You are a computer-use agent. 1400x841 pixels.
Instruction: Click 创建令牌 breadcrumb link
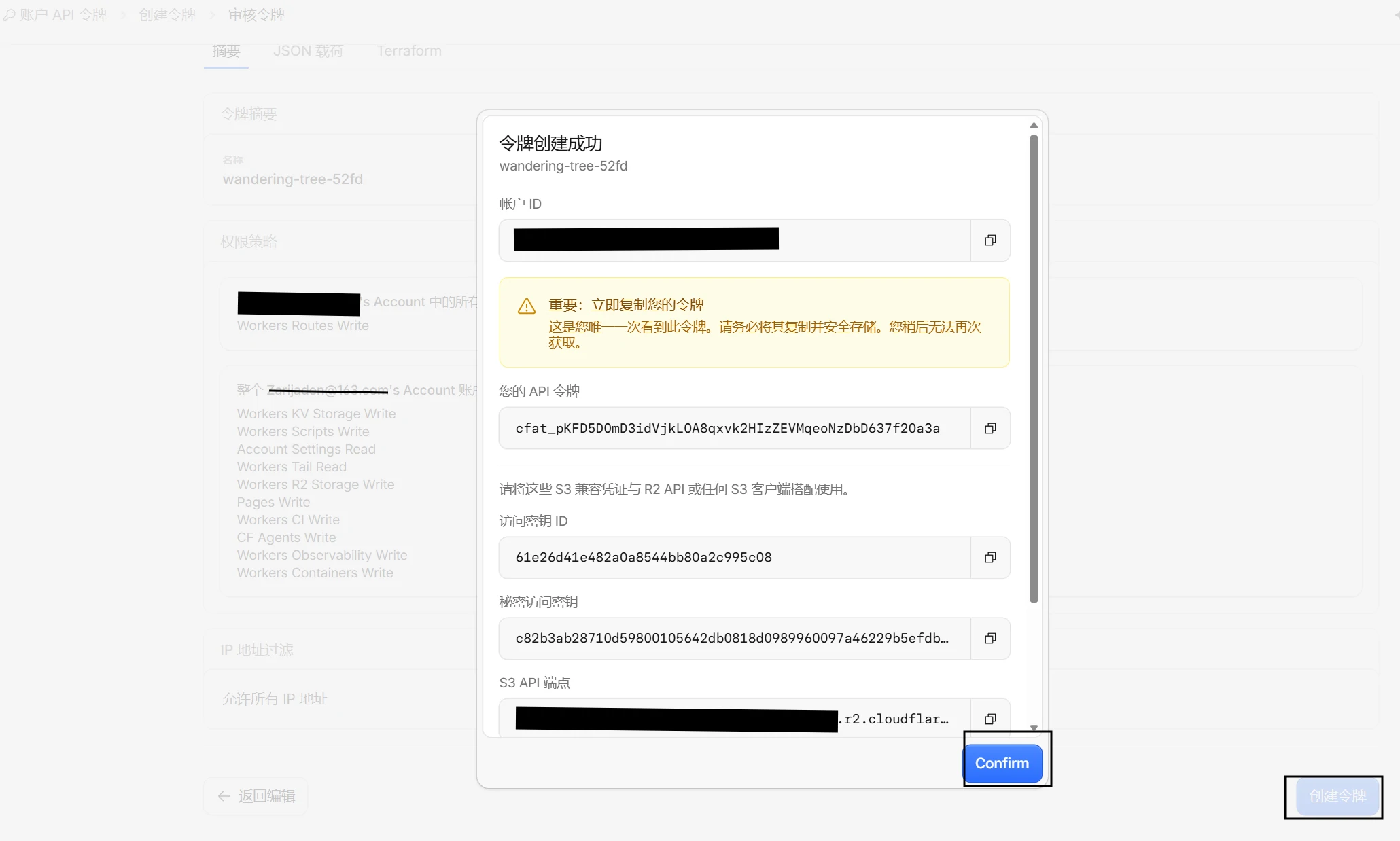pos(167,15)
